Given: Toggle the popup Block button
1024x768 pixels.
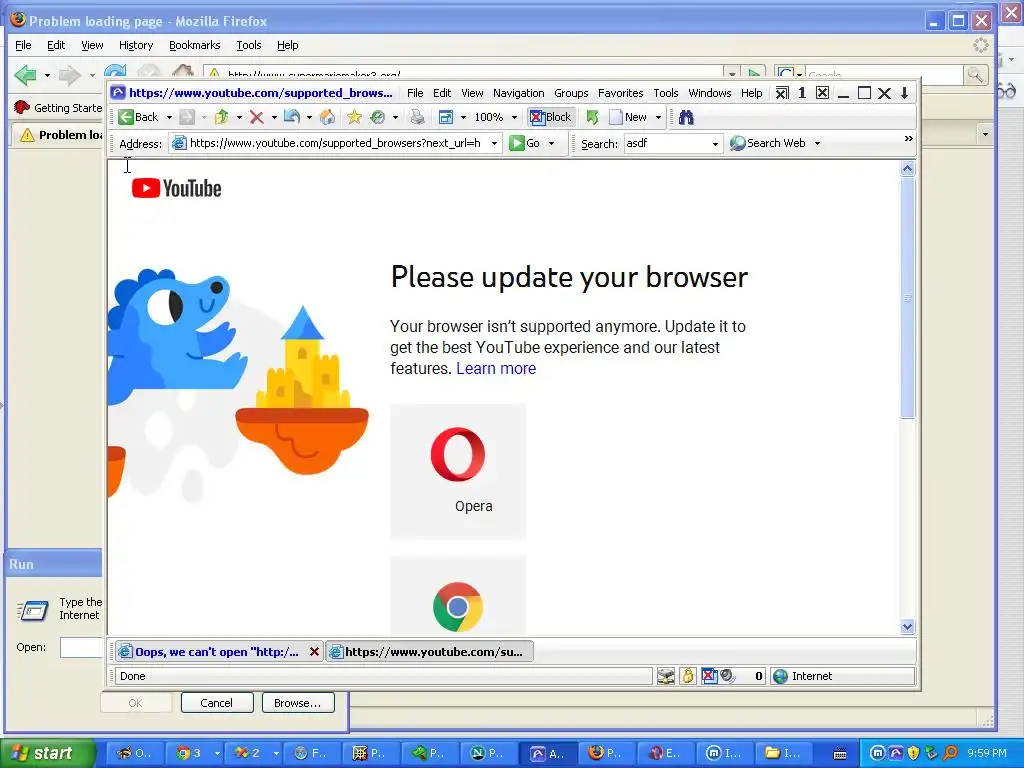Looking at the screenshot, I should [551, 117].
